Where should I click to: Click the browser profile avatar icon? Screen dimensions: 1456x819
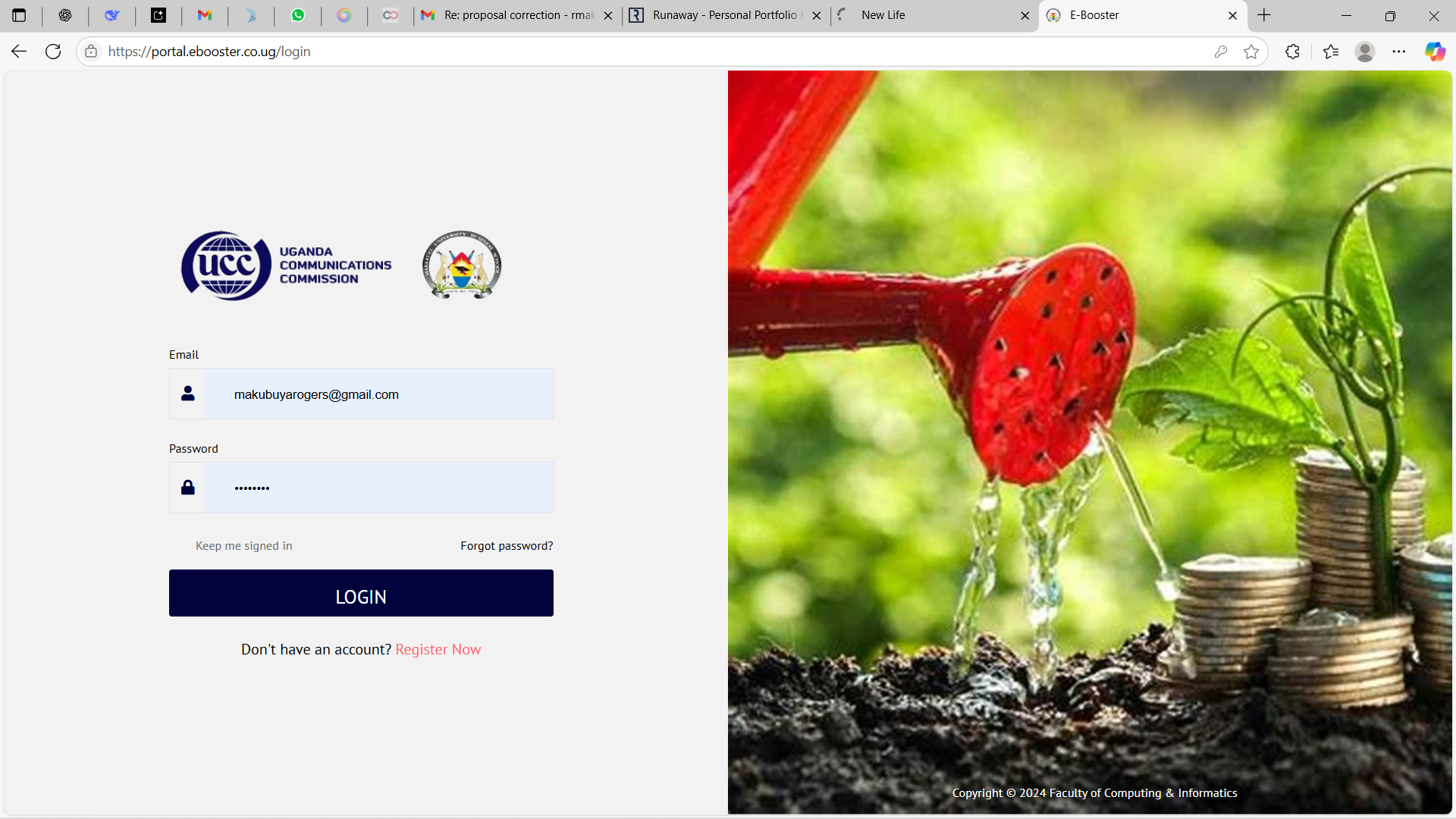(x=1365, y=52)
